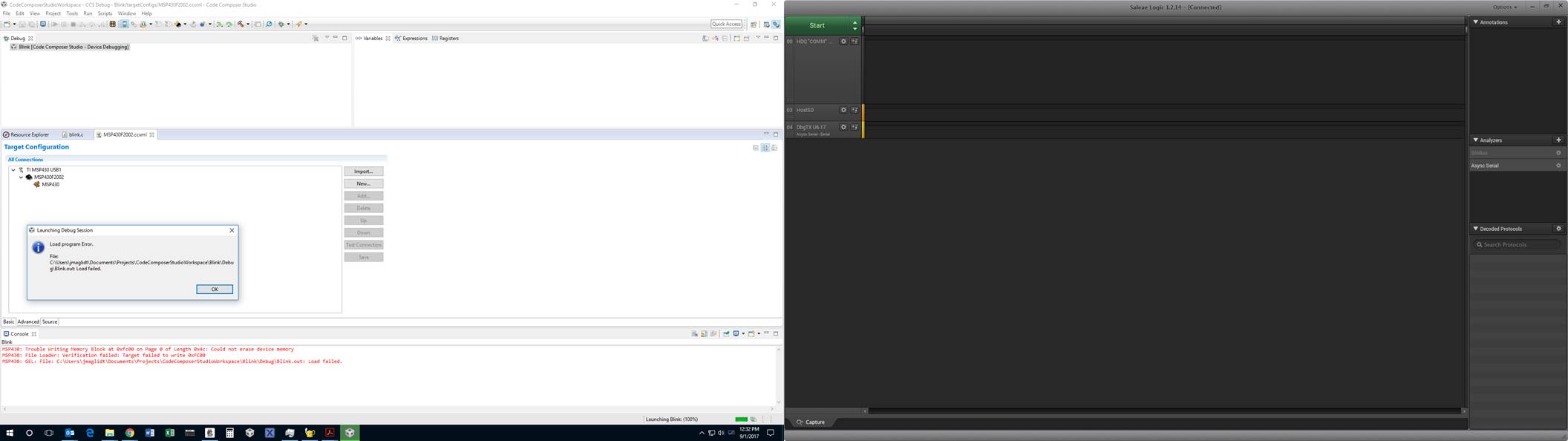Collapse the Annotations panel

coord(1476,22)
